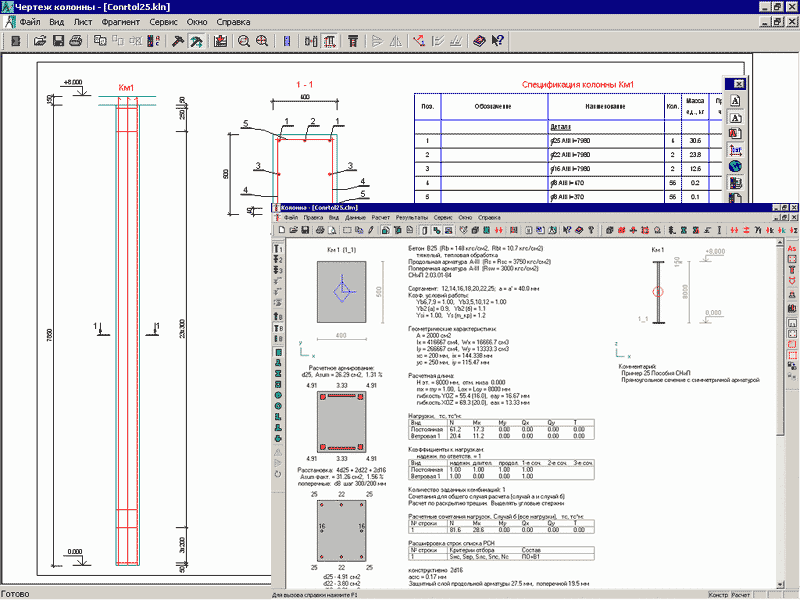
Task: Open the Файл menu in main window
Action: [30, 20]
